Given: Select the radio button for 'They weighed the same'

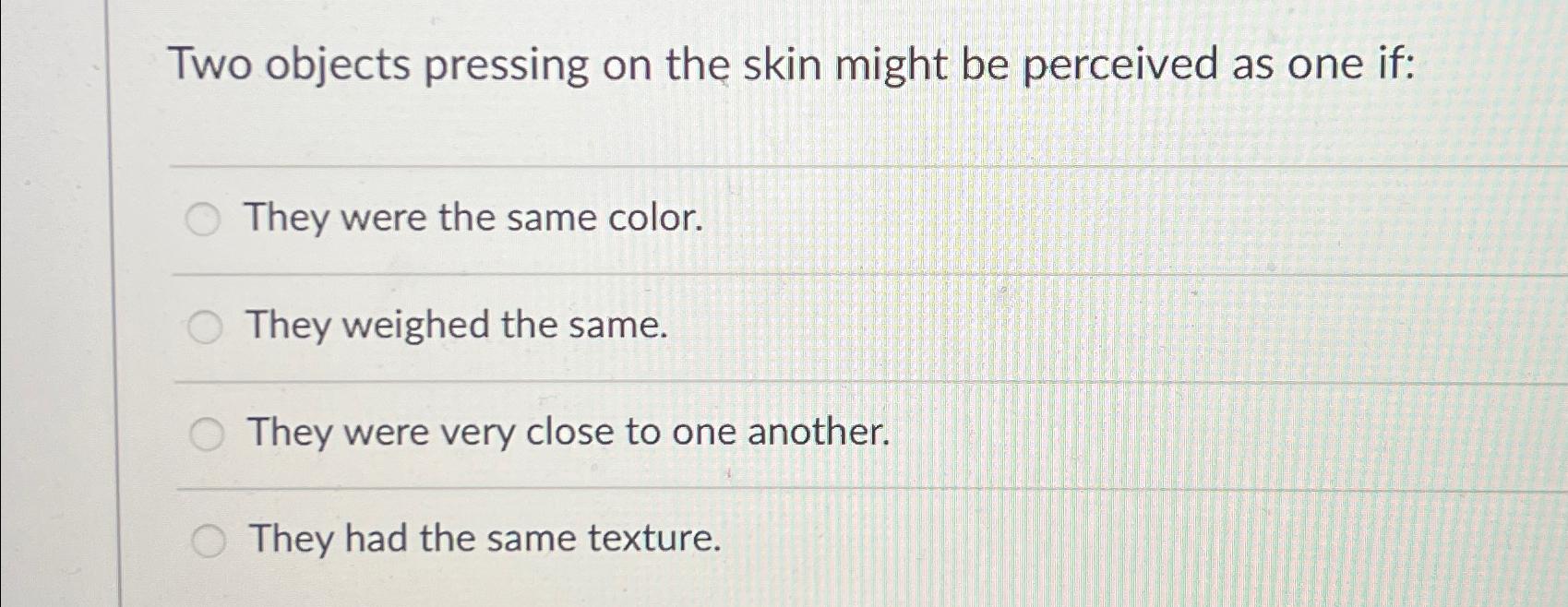Looking at the screenshot, I should (x=206, y=325).
